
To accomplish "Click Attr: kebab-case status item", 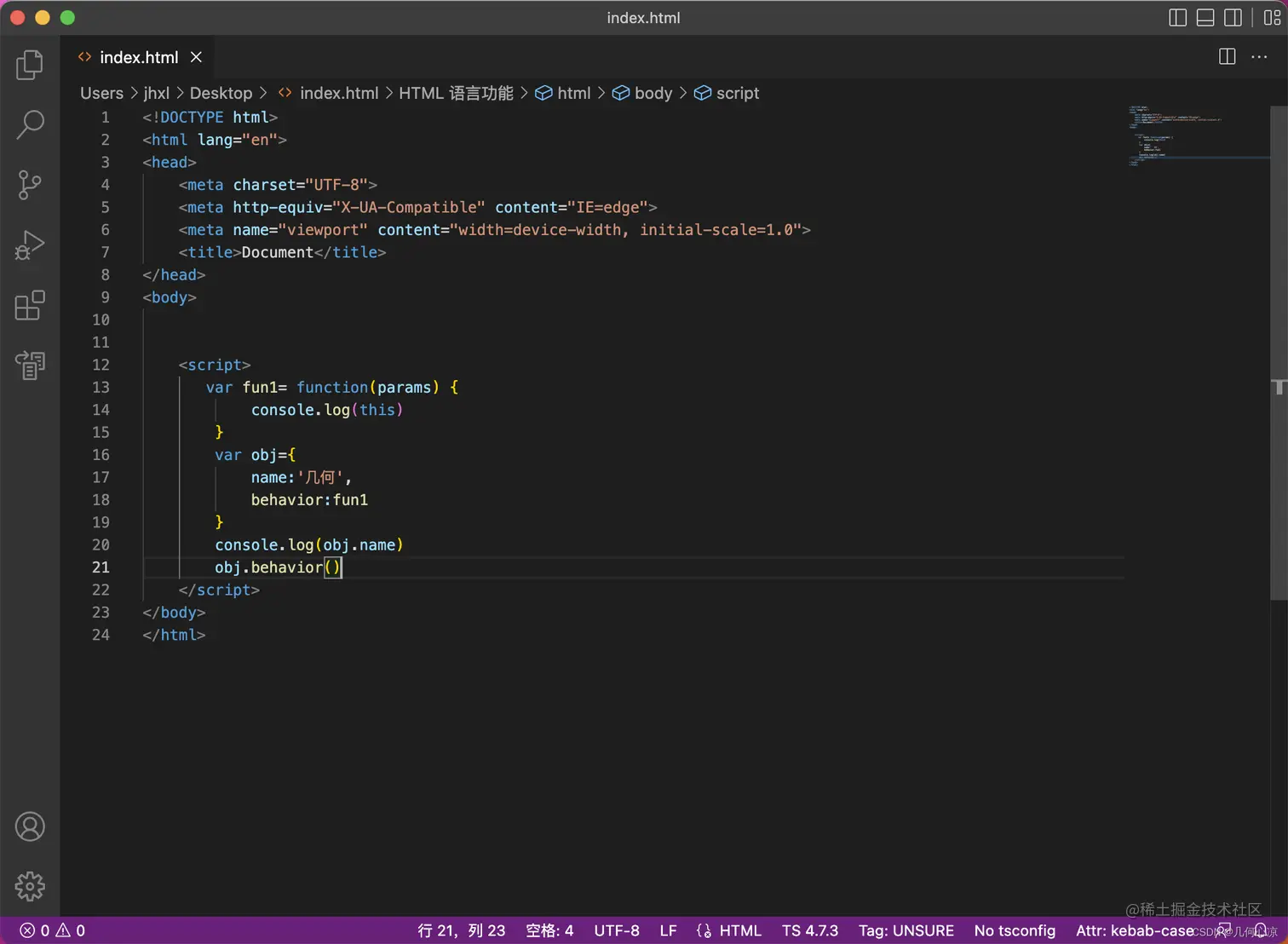I will click(1135, 930).
